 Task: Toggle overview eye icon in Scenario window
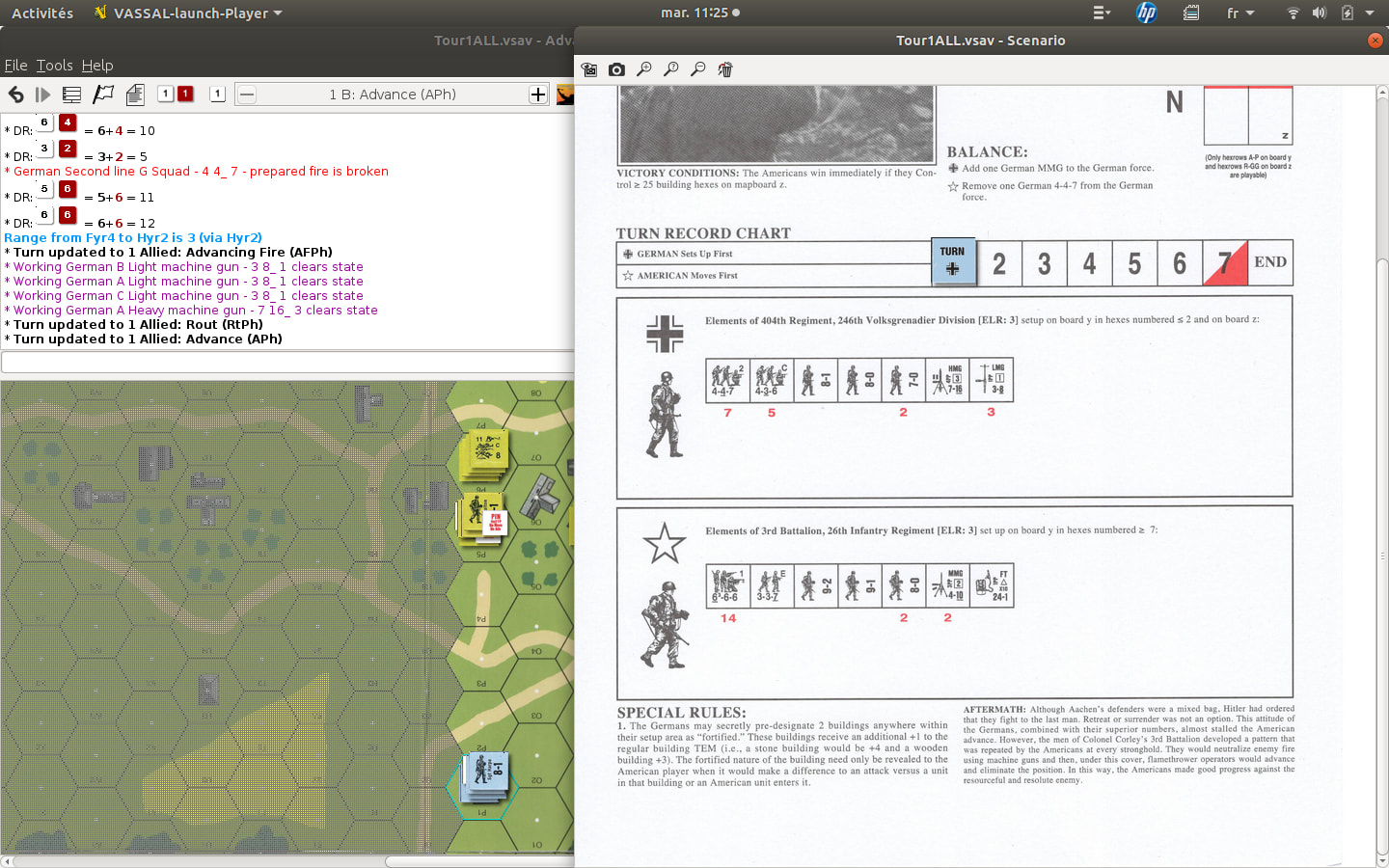tap(589, 69)
